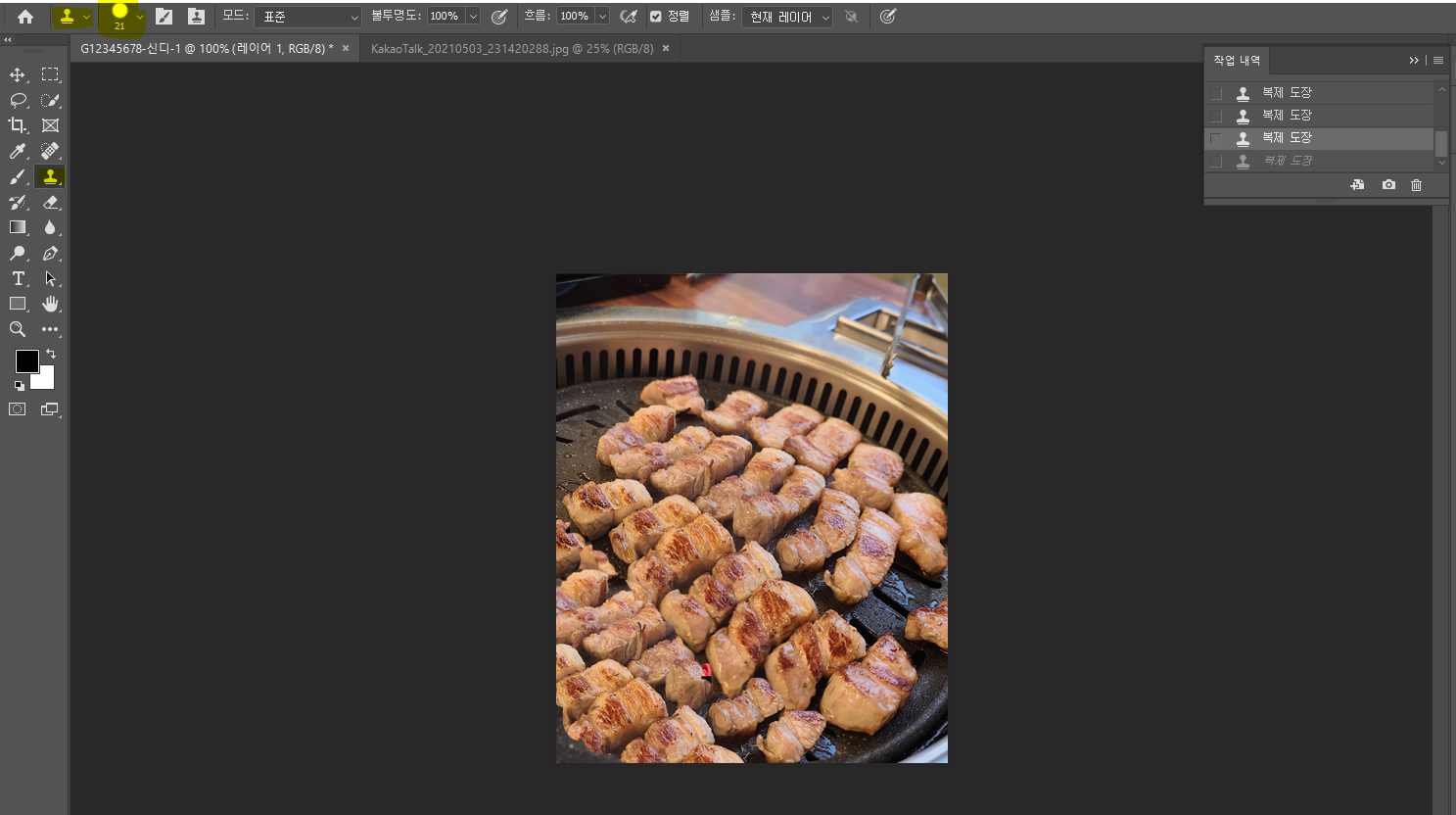This screenshot has height=815, width=1456.
Task: Select the 작업 내역 panel tab
Action: [x=1237, y=61]
